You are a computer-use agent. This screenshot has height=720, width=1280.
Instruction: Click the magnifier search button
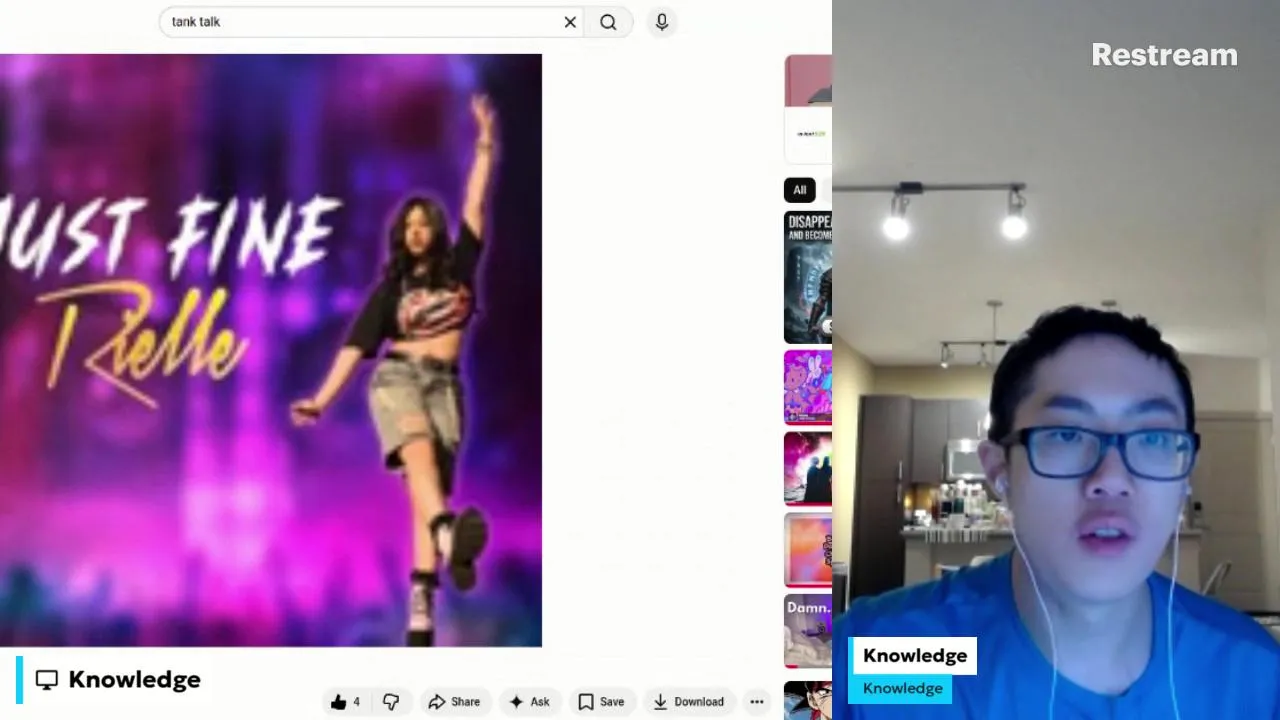(608, 22)
